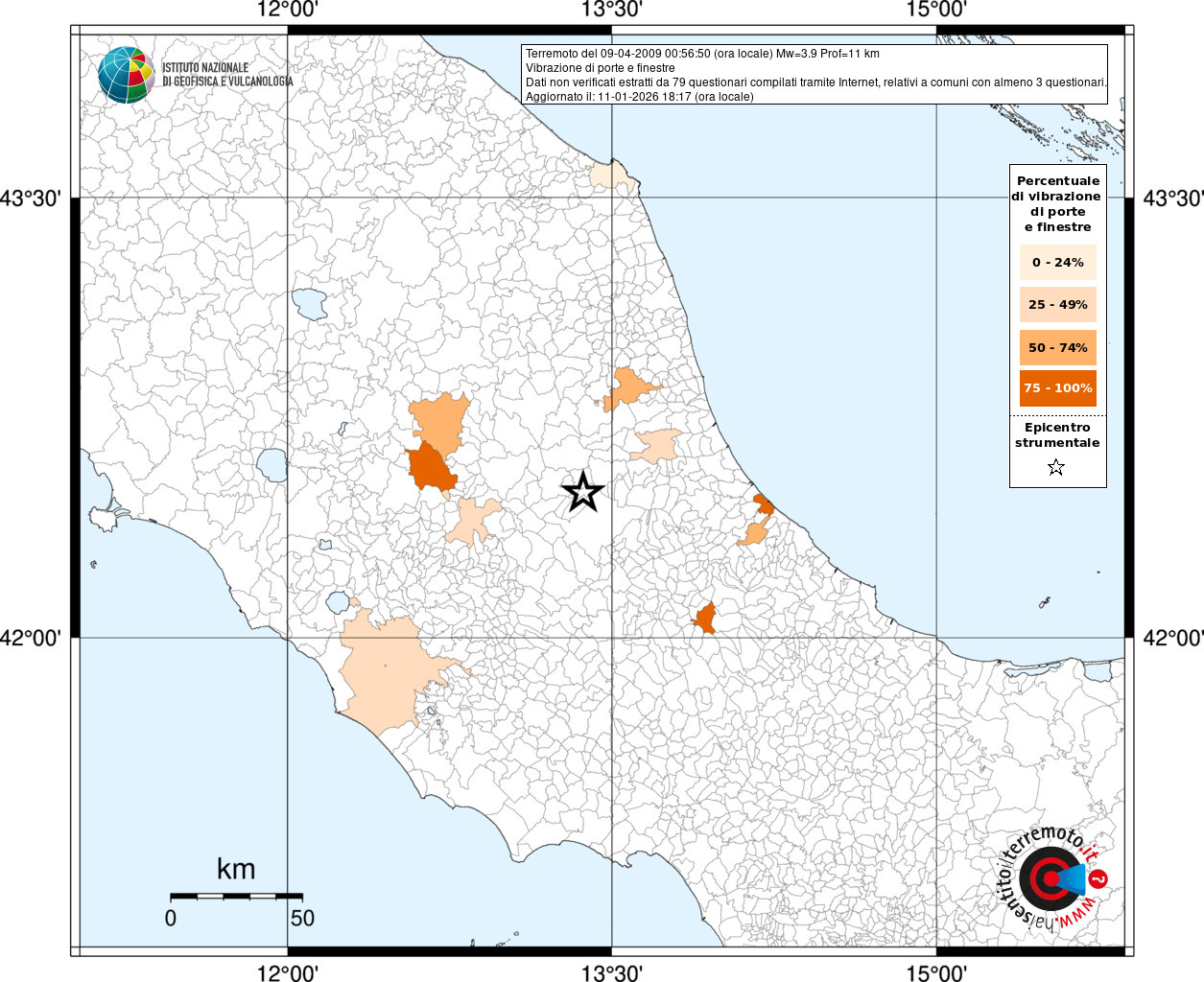Click the 'Aggiornato il: 11-01-2026' update line
The image size is (1204, 982).
tap(639, 97)
